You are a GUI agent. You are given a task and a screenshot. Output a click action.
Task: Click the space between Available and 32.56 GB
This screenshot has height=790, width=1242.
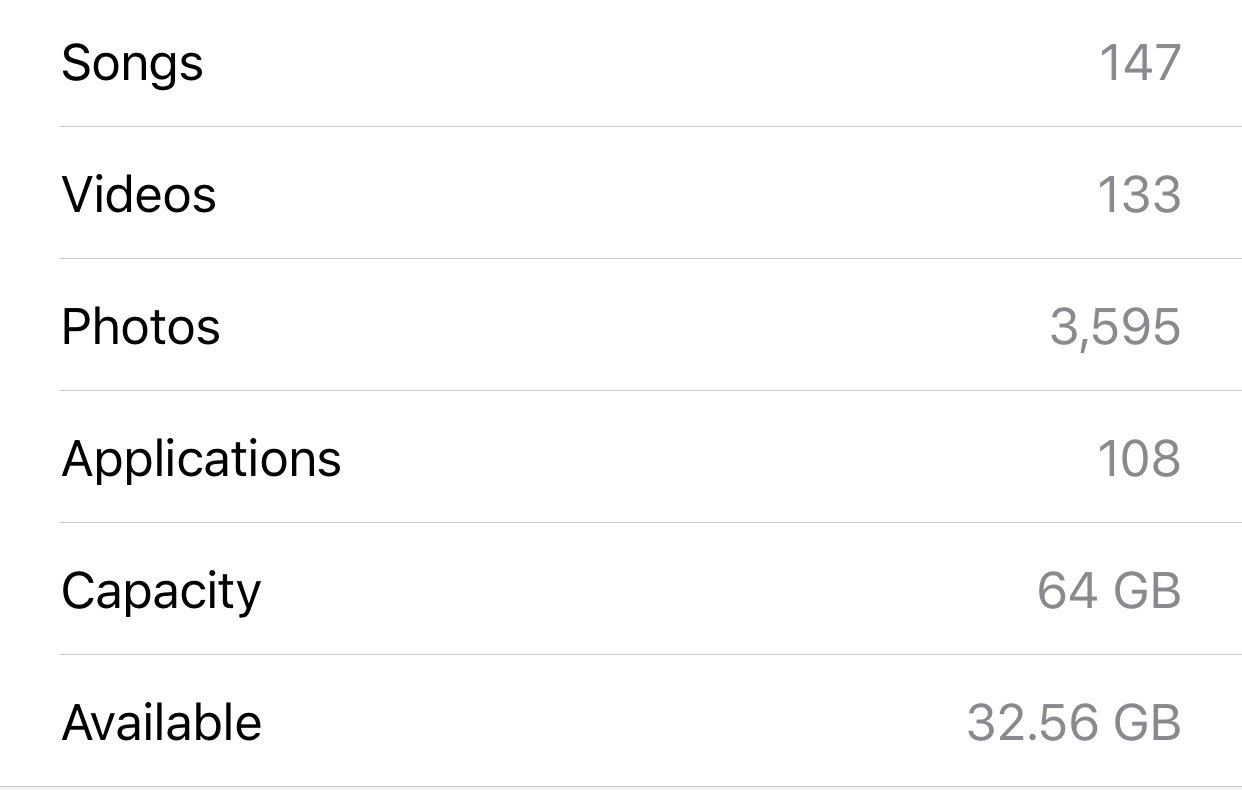point(615,722)
